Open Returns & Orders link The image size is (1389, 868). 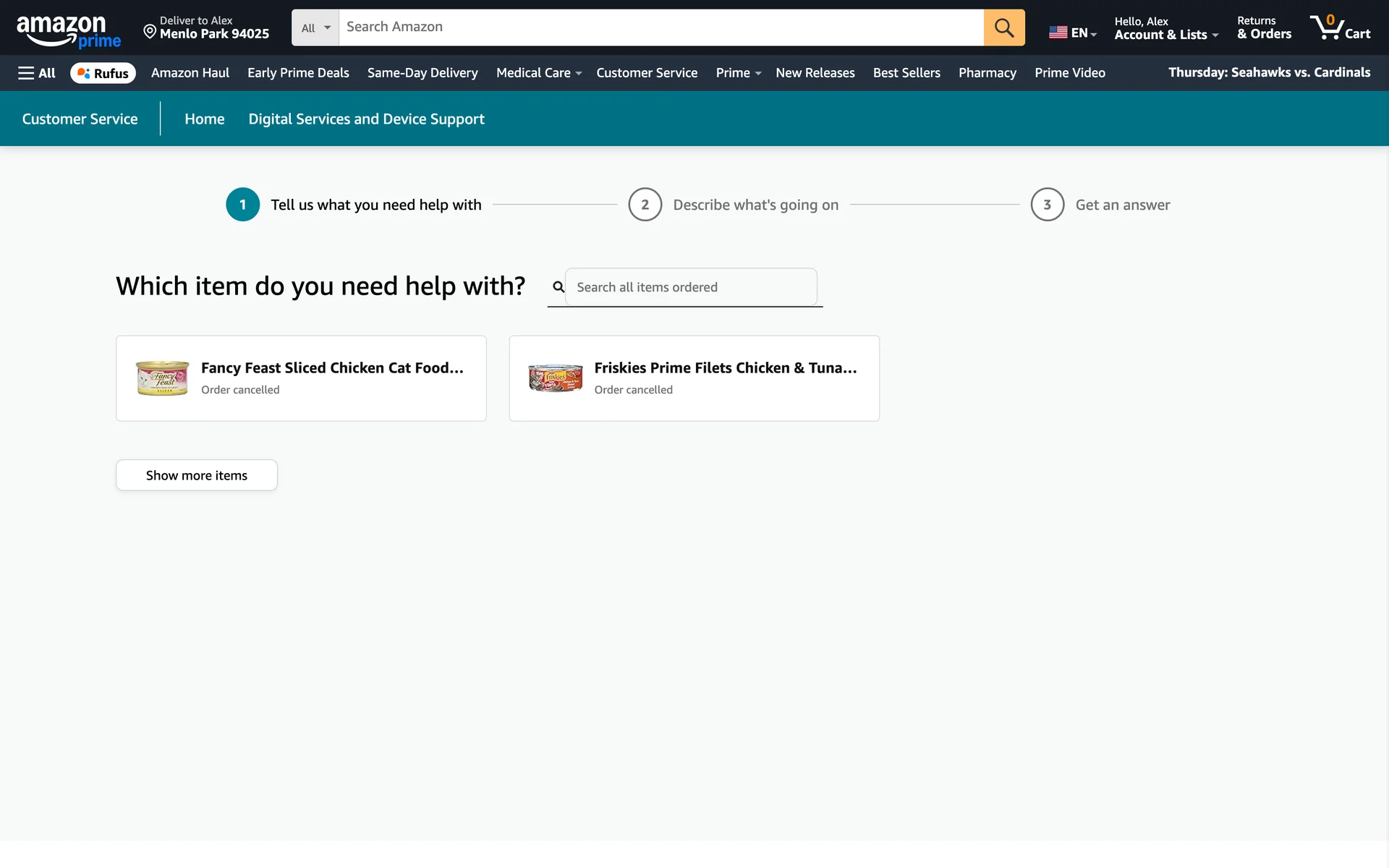click(1263, 27)
